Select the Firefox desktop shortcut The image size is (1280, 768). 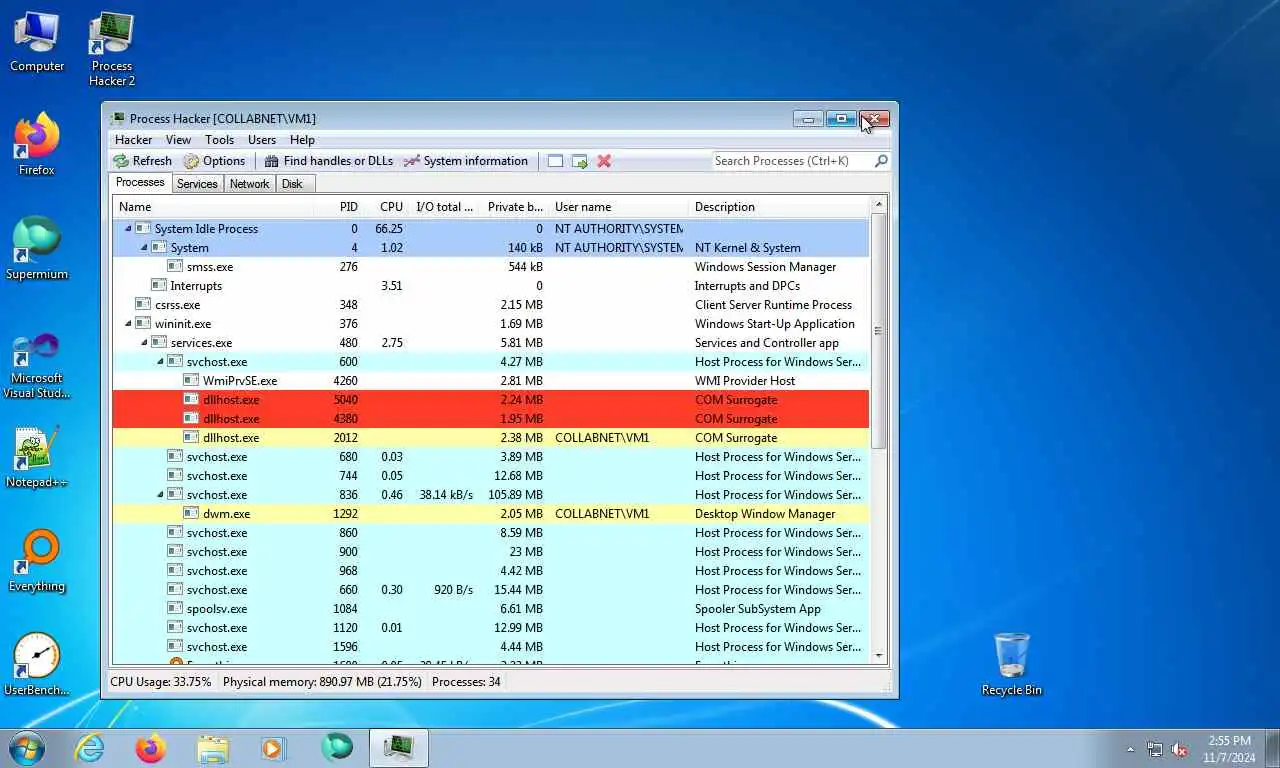coord(37,145)
